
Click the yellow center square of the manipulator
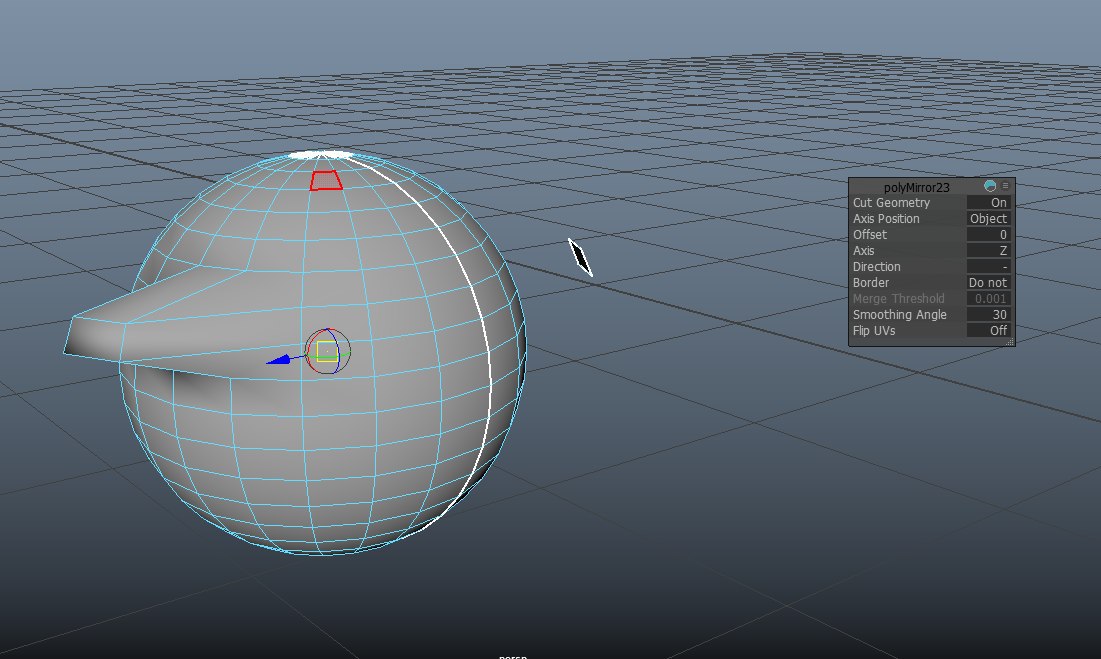click(327, 351)
